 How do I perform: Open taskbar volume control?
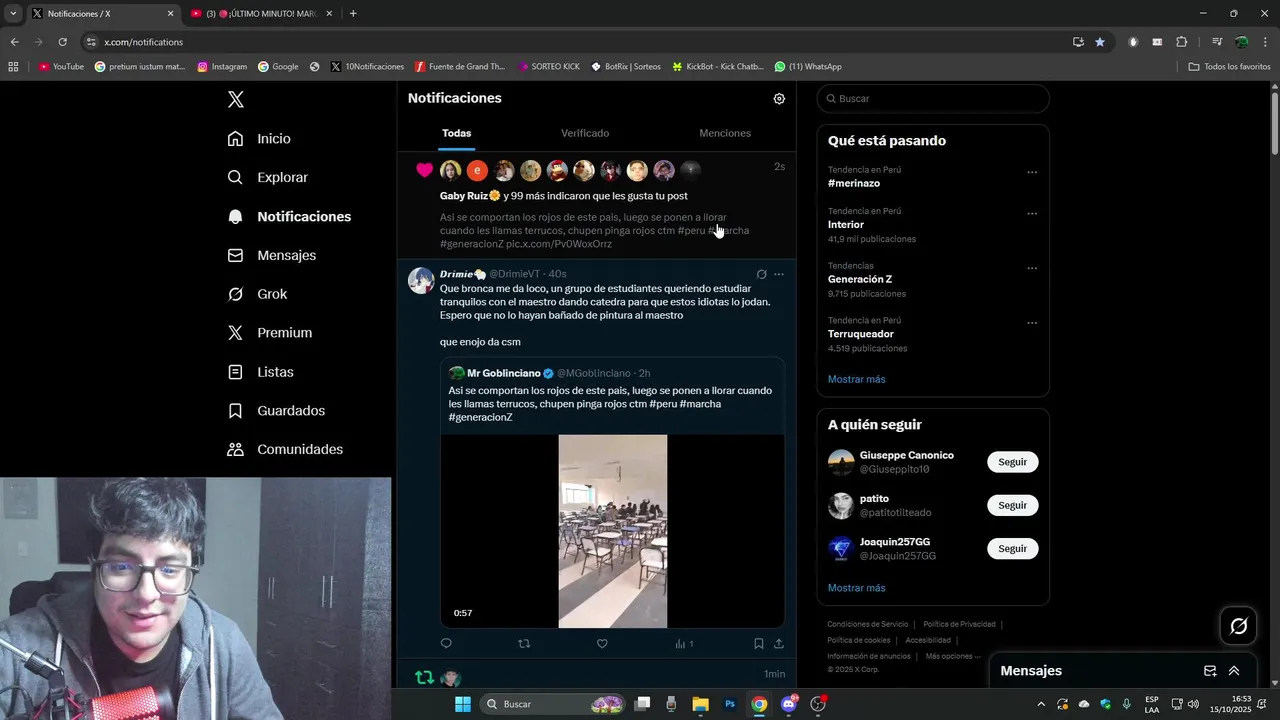pyautogui.click(x=1194, y=704)
